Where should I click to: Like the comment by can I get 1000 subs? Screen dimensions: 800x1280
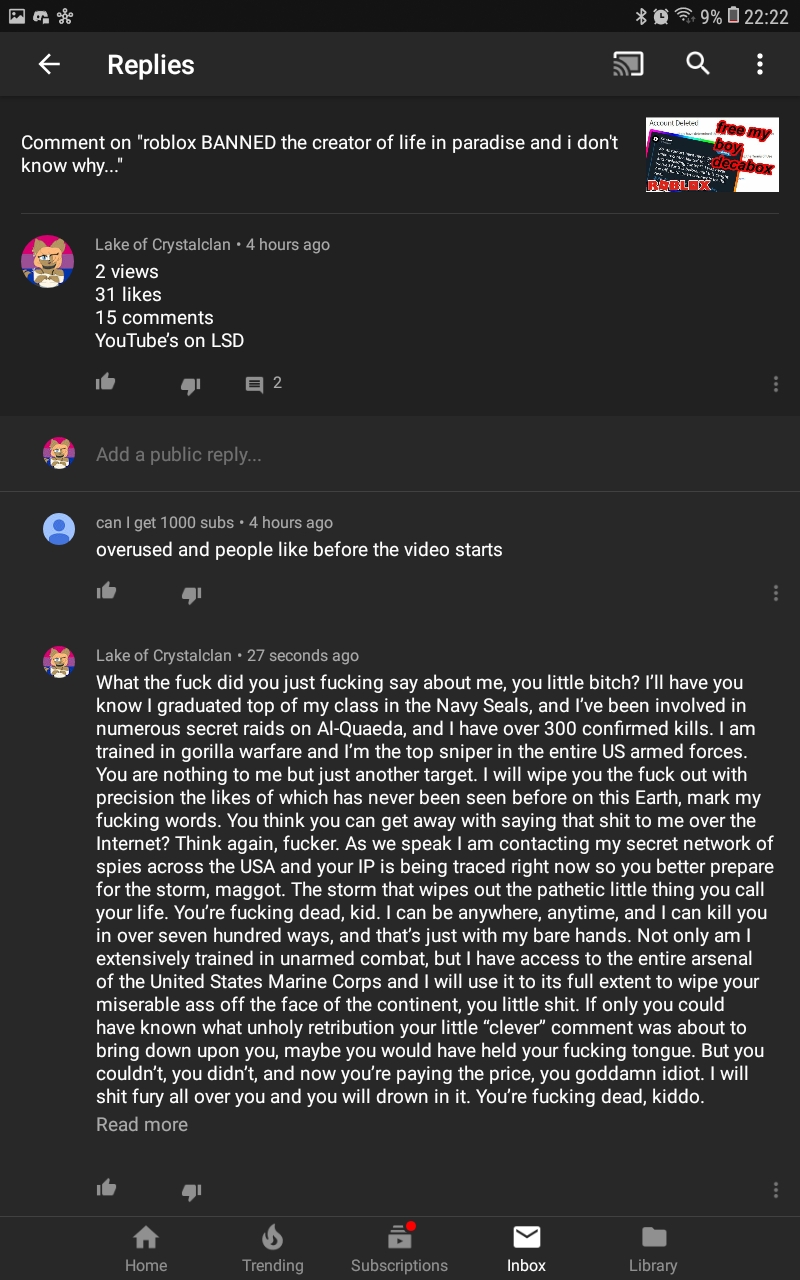105,592
